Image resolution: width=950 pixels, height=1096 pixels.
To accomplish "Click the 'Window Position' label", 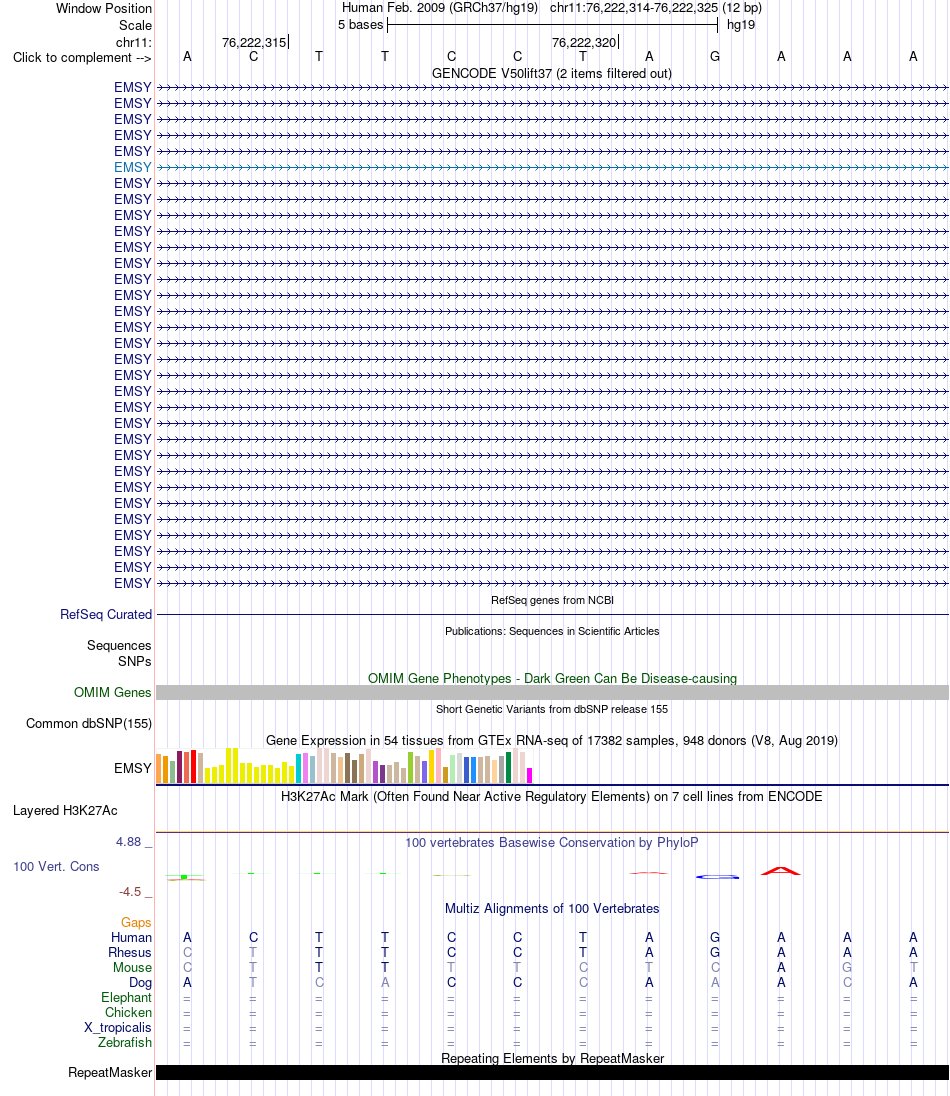I will (x=103, y=8).
